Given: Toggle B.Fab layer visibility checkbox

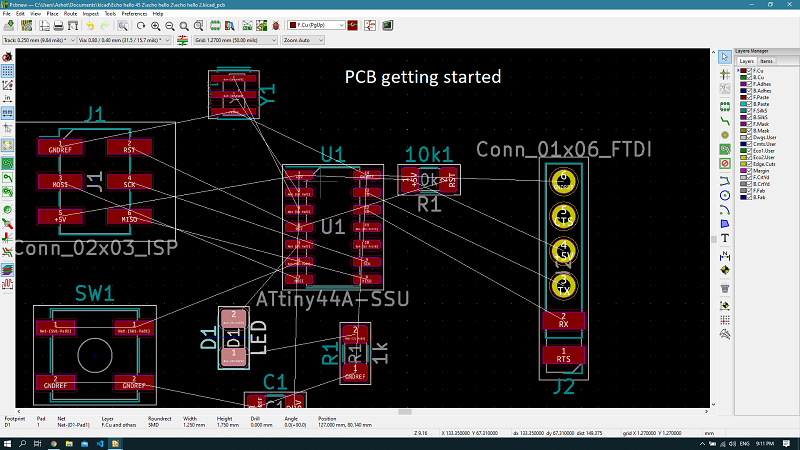Looking at the screenshot, I should point(750,197).
